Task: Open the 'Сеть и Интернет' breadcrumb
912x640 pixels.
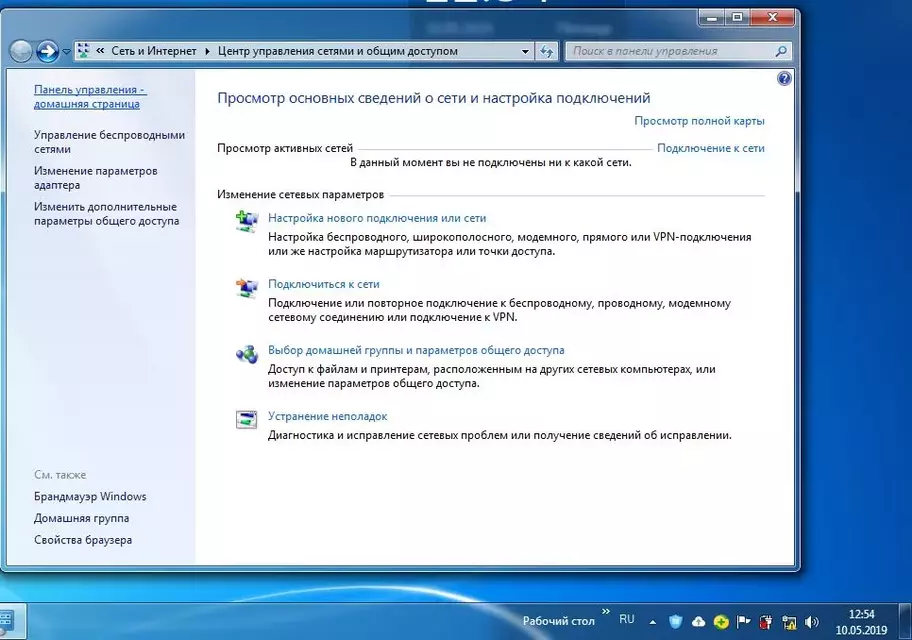Action: pos(154,51)
